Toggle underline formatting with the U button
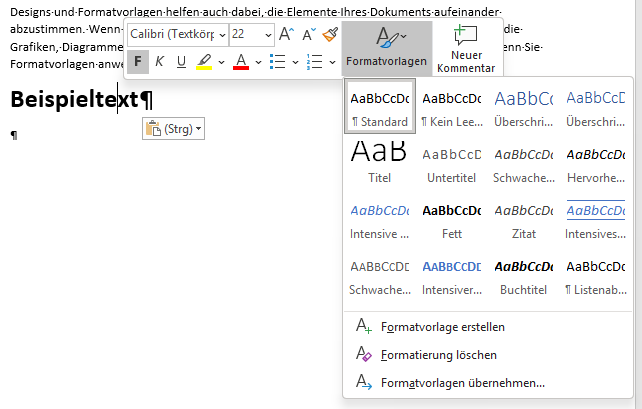This screenshot has width=642, height=409. (x=181, y=62)
